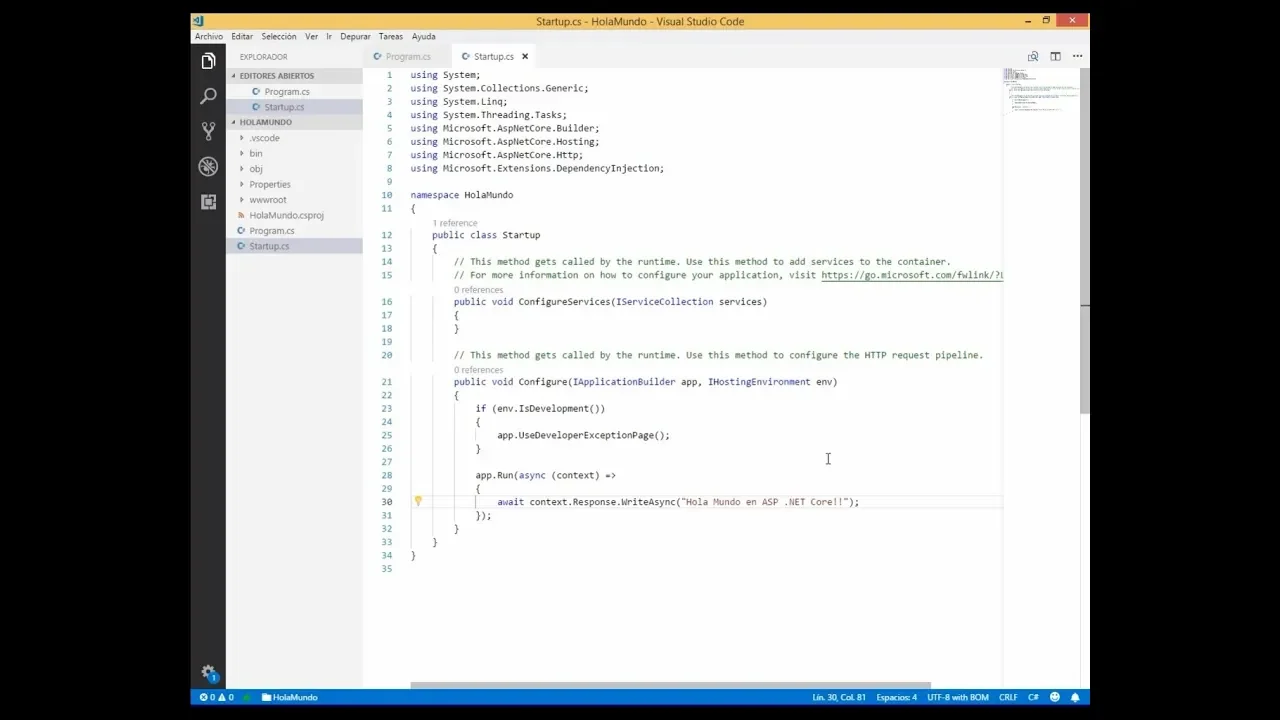
Task: Click the C# file icon beside Program.cs tab
Action: tap(378, 56)
